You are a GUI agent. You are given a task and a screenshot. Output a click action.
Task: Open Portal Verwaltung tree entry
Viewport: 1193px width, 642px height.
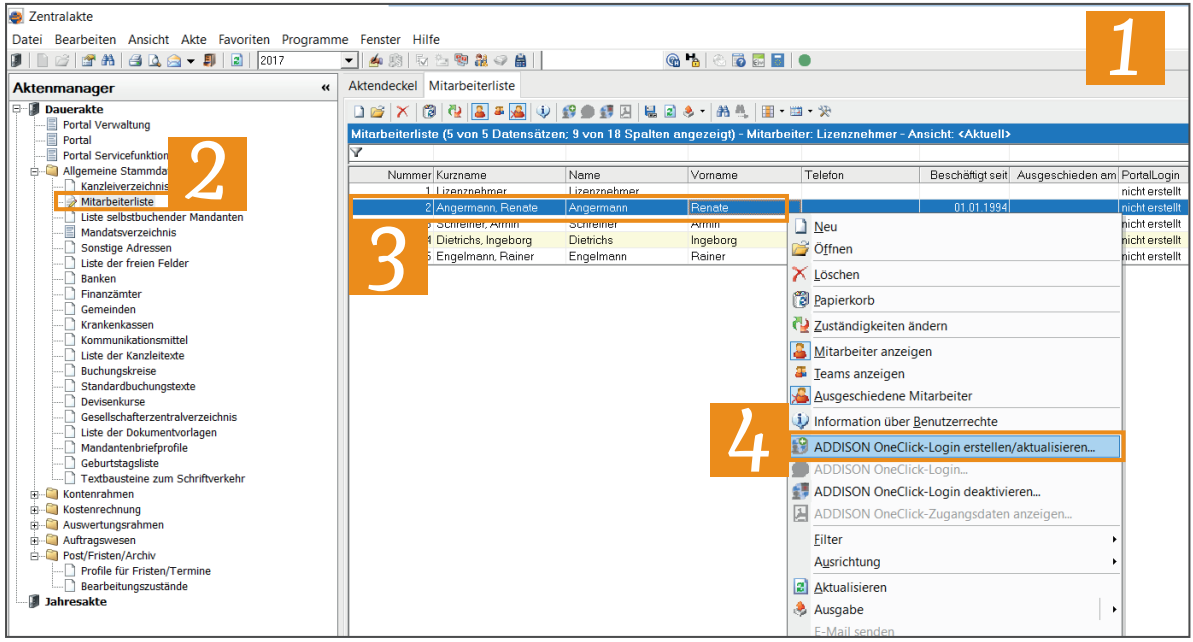(107, 125)
